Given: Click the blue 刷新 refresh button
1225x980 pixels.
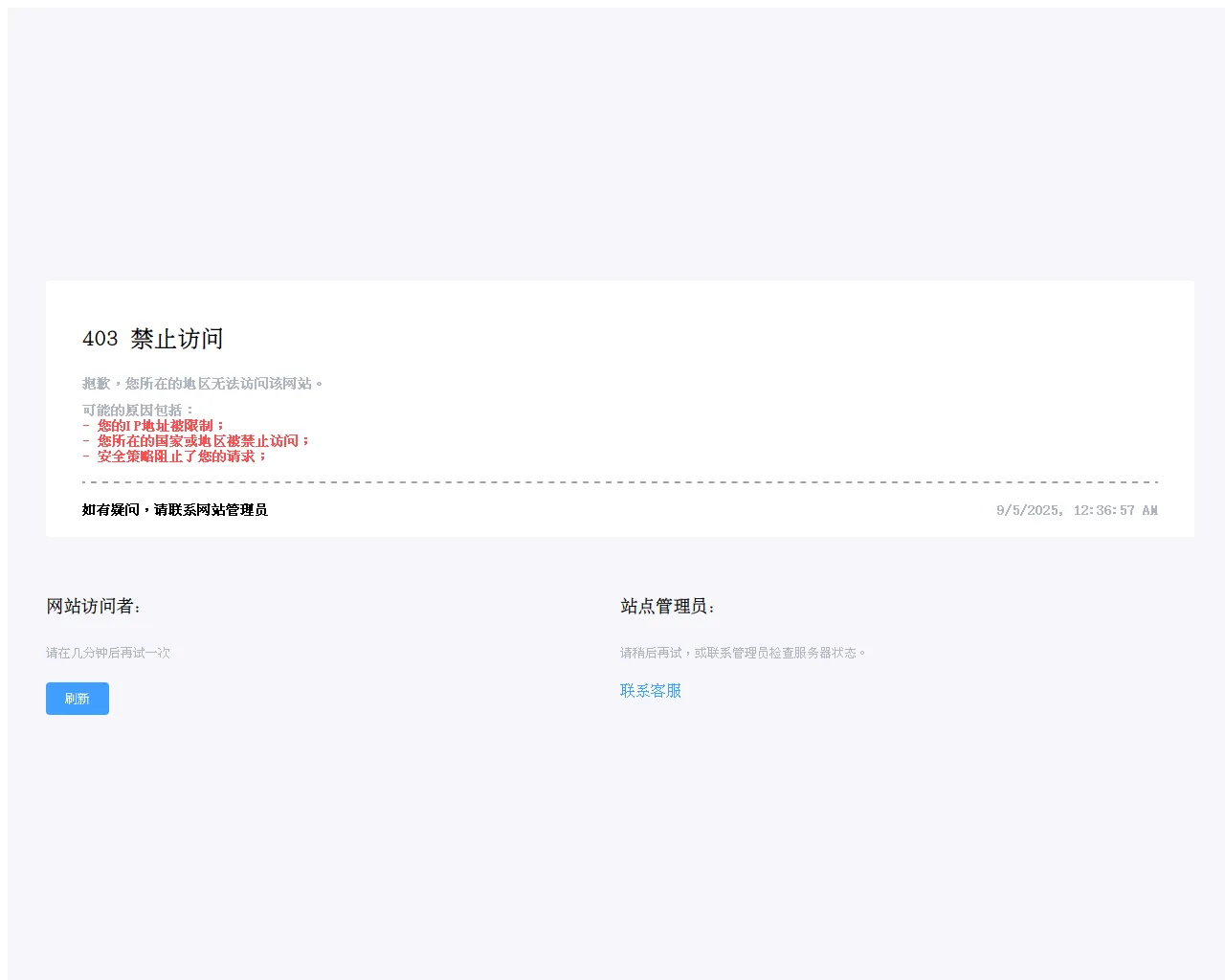Looking at the screenshot, I should click(78, 699).
